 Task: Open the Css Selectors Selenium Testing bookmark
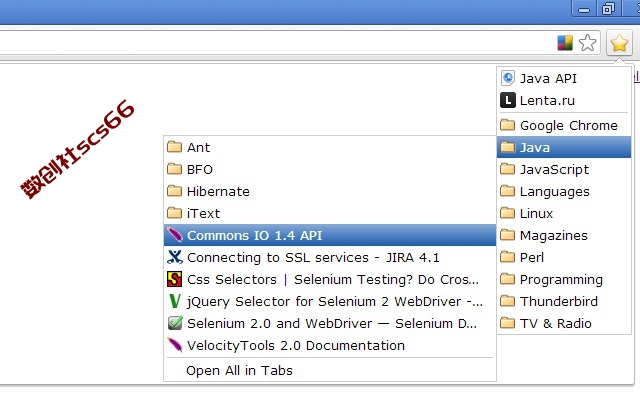pyautogui.click(x=330, y=280)
